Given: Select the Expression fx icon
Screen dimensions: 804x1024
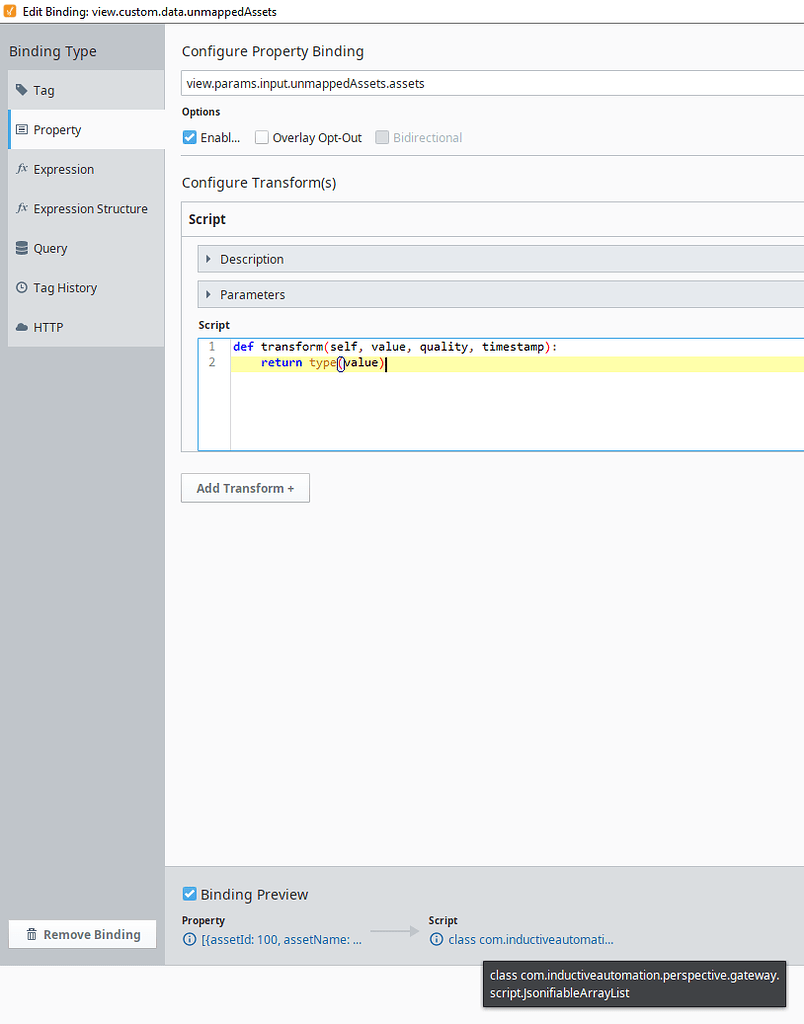Looking at the screenshot, I should click(21, 169).
